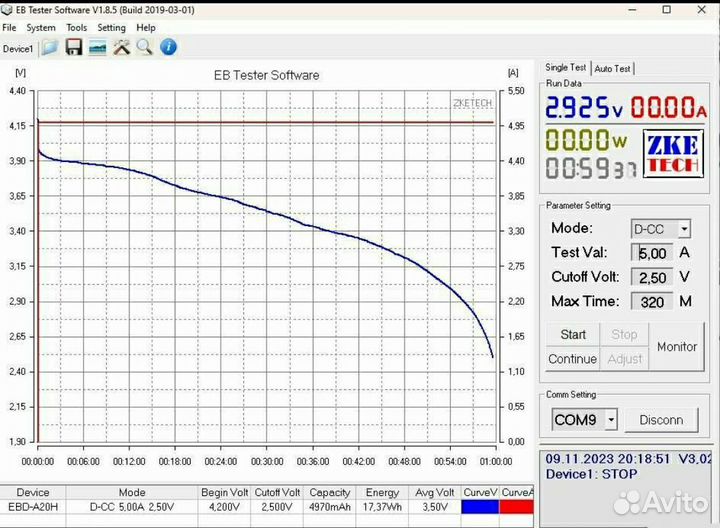Click the curve image export icon
Image resolution: width=720 pixels, height=528 pixels.
click(98, 47)
